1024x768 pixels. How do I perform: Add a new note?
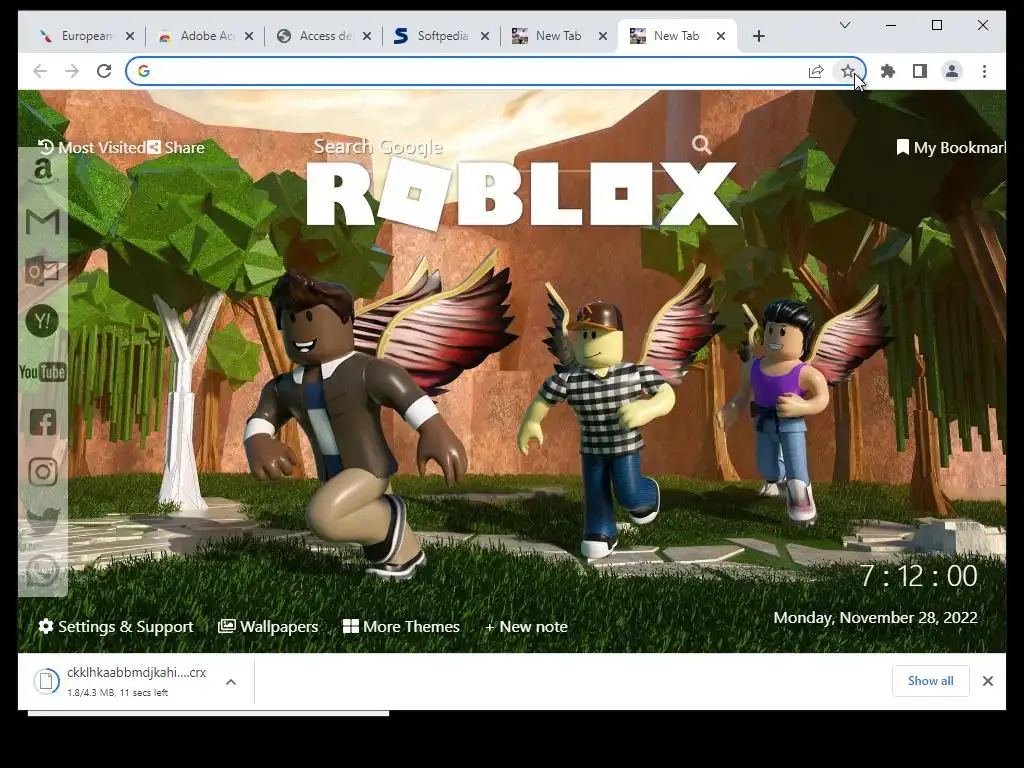click(x=526, y=627)
